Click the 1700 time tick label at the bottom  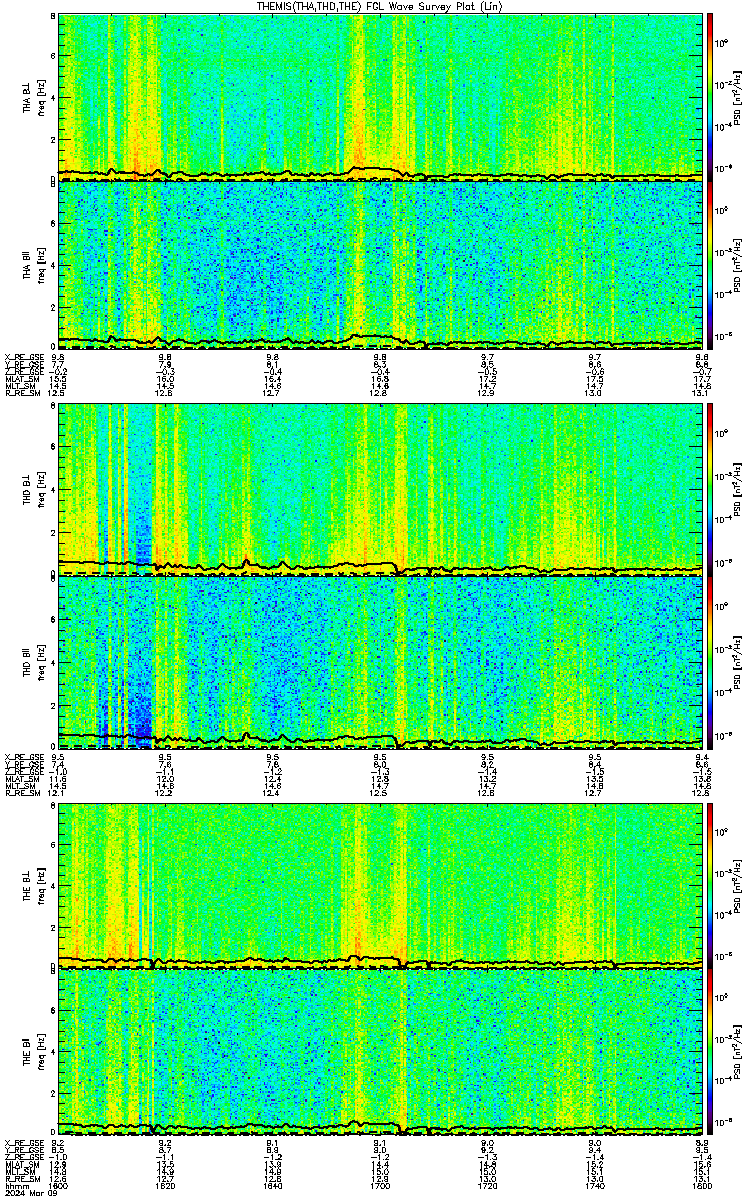(380, 1185)
